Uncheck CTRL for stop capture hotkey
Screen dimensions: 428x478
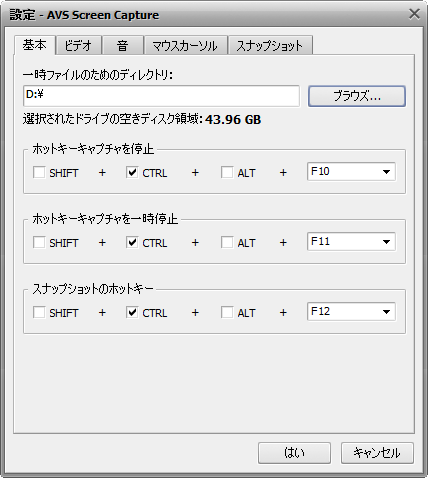[x=132, y=172]
